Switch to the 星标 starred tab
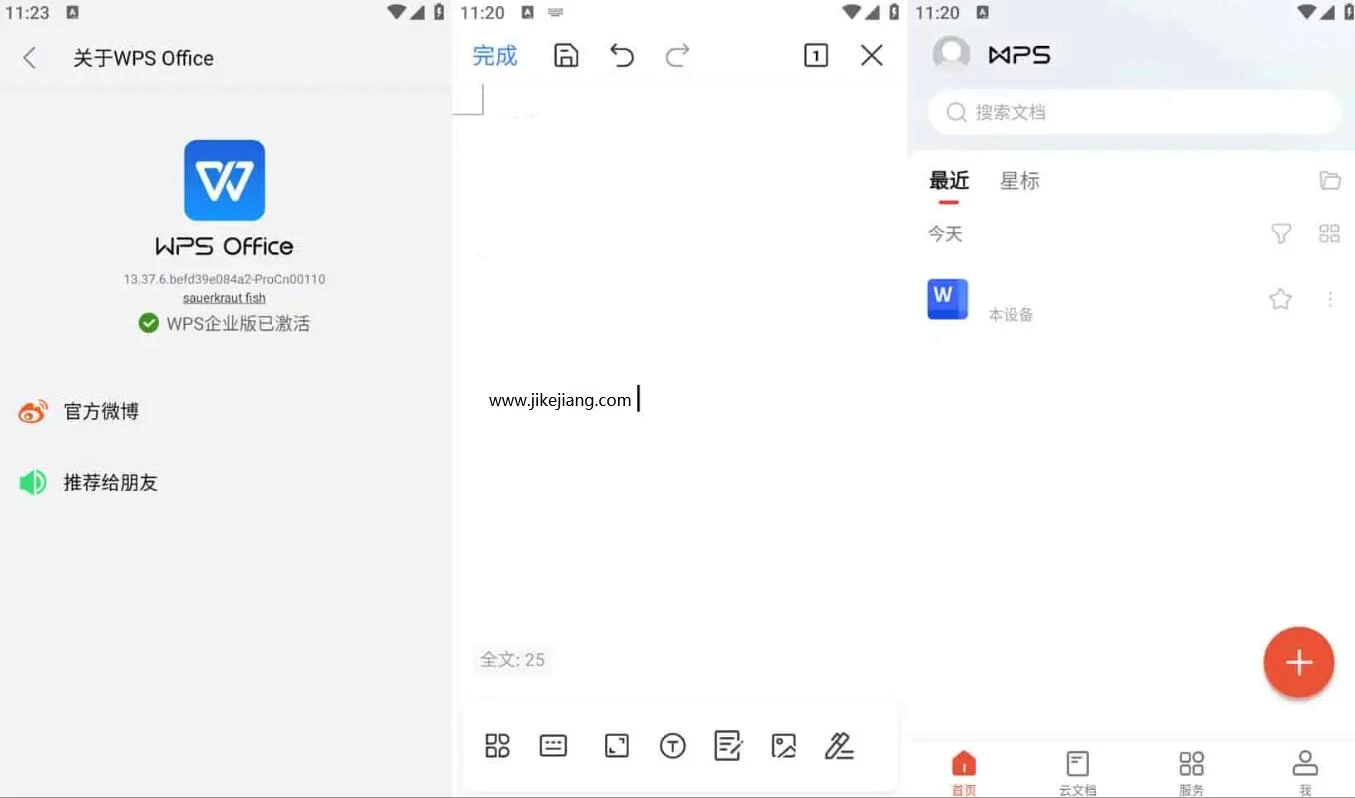1355x798 pixels. click(x=1020, y=181)
